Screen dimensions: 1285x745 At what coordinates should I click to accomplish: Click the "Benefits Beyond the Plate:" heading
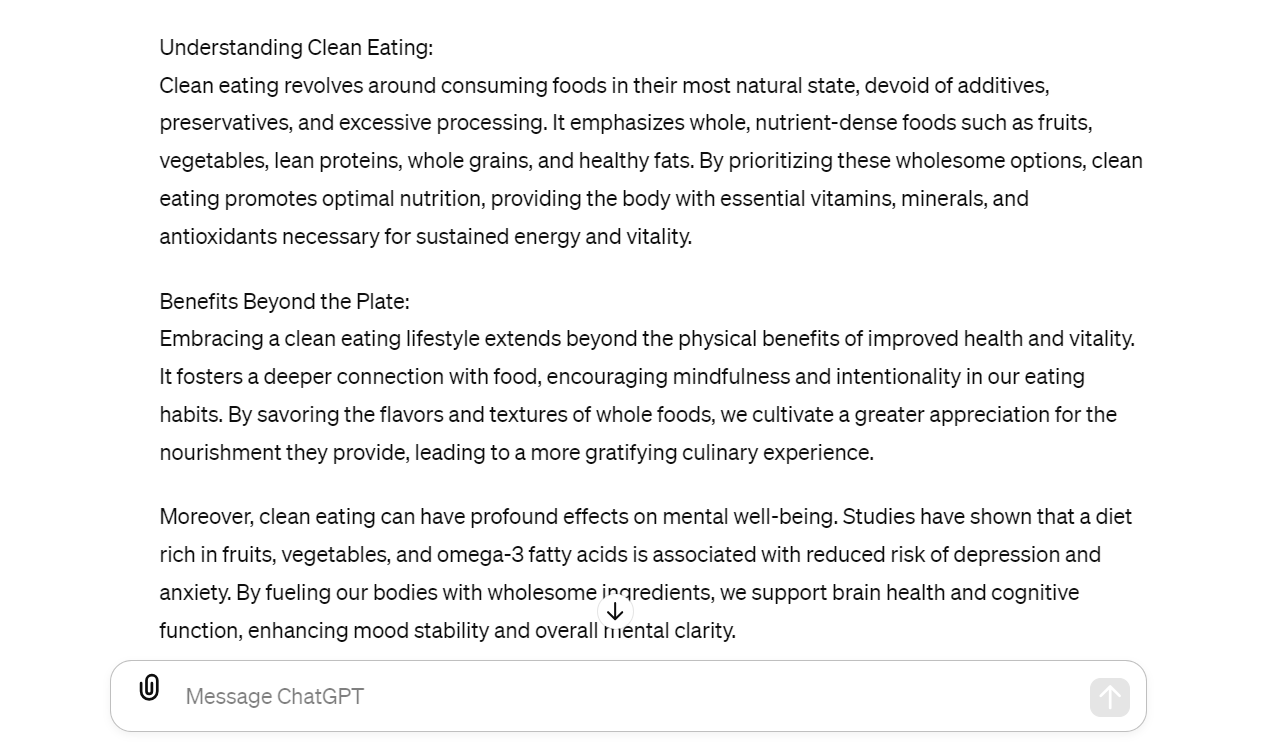pos(284,302)
